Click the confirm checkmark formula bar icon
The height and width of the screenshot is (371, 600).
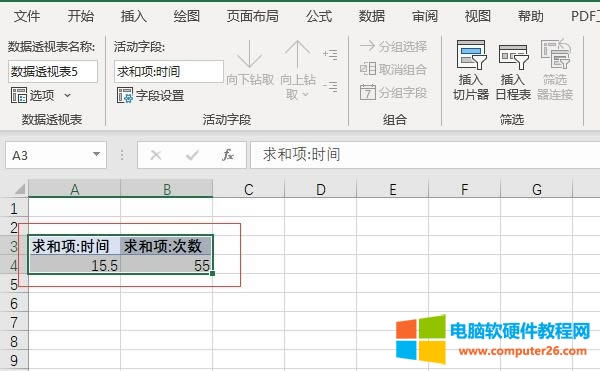click(192, 155)
